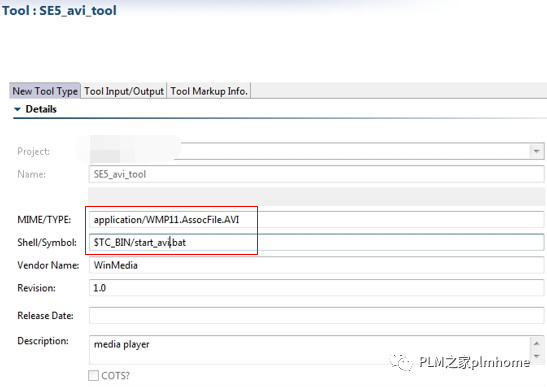
Task: Enable the COTS? checkbox
Action: point(93,376)
